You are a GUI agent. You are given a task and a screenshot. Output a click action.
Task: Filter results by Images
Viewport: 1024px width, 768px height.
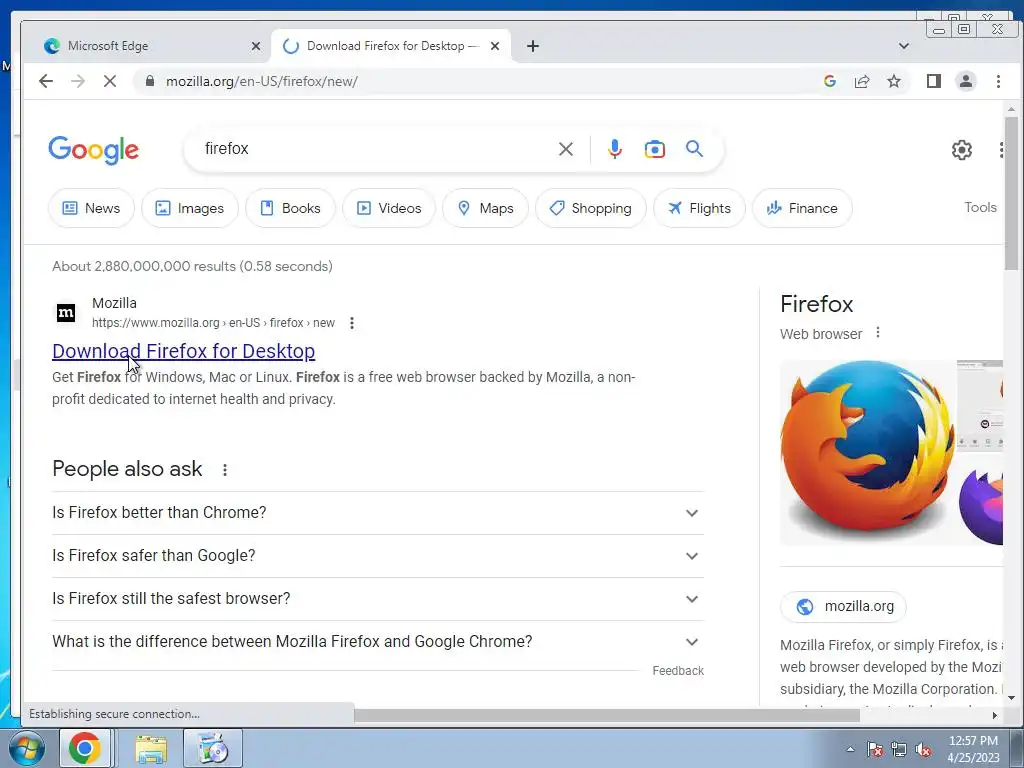(x=189, y=208)
